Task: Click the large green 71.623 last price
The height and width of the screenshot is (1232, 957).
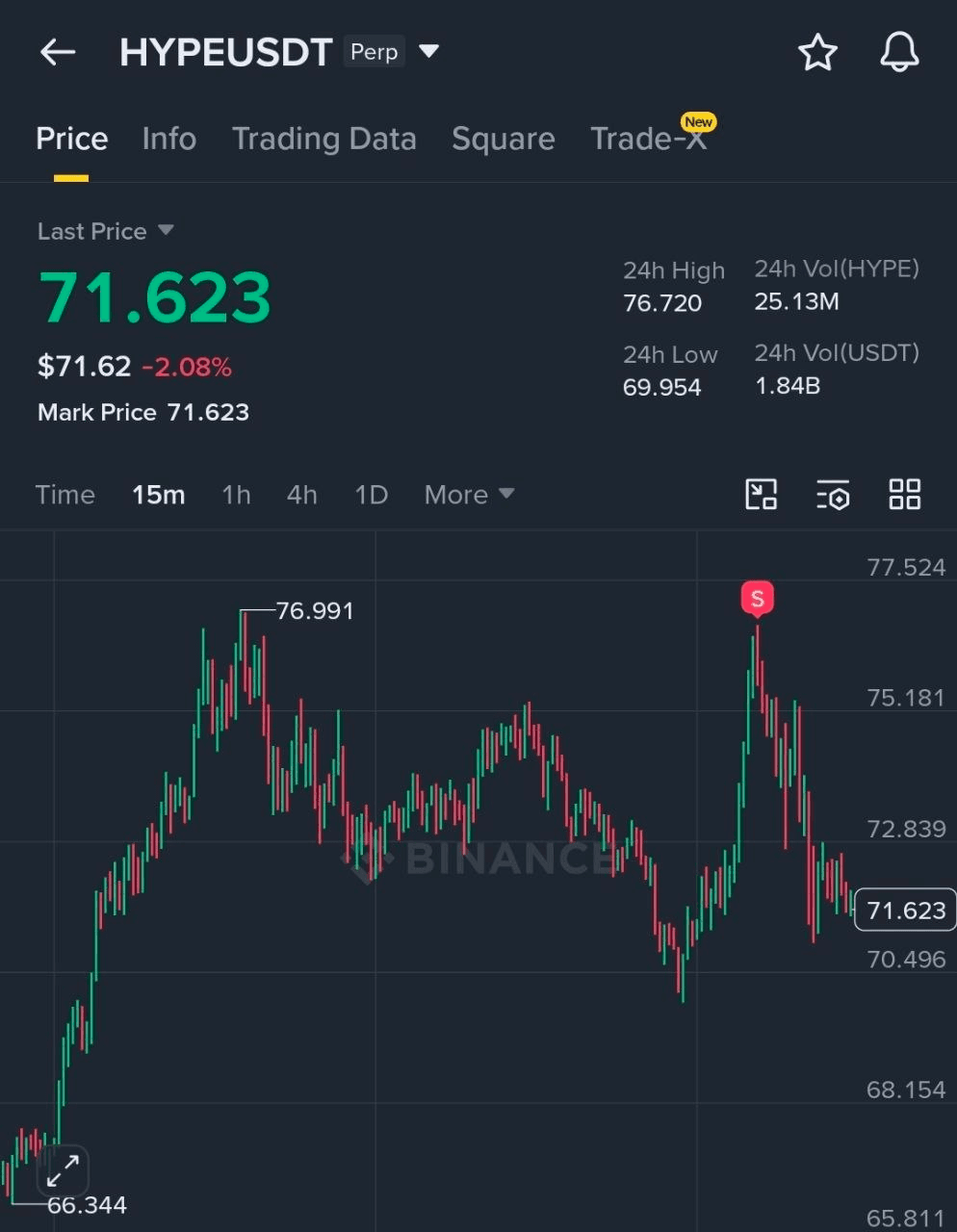Action: click(155, 296)
